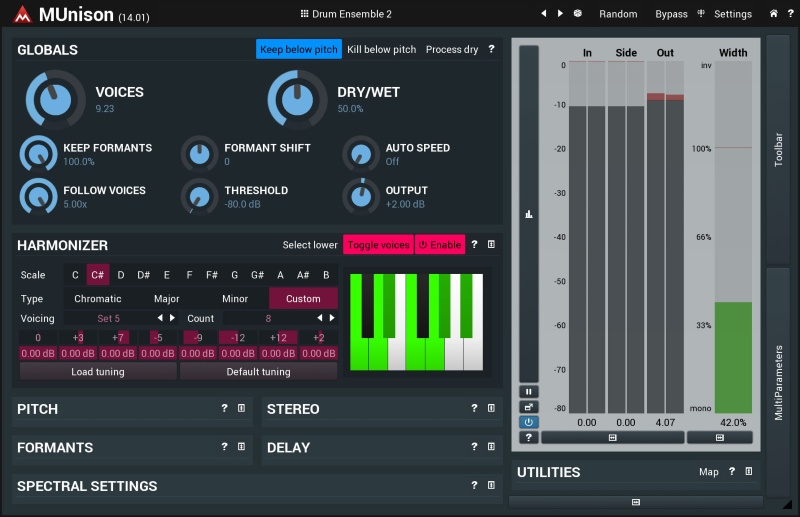Viewport: 800px width, 517px height.
Task: Select A# as scale root
Action: click(303, 275)
